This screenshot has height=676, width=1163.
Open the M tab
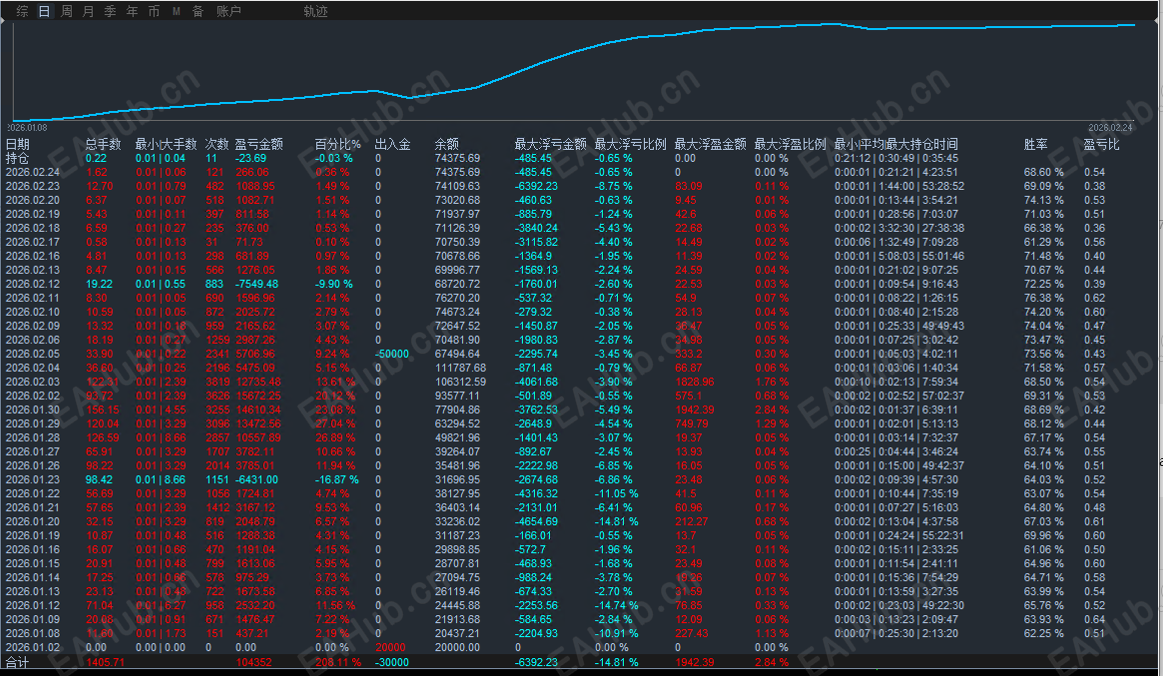176,11
